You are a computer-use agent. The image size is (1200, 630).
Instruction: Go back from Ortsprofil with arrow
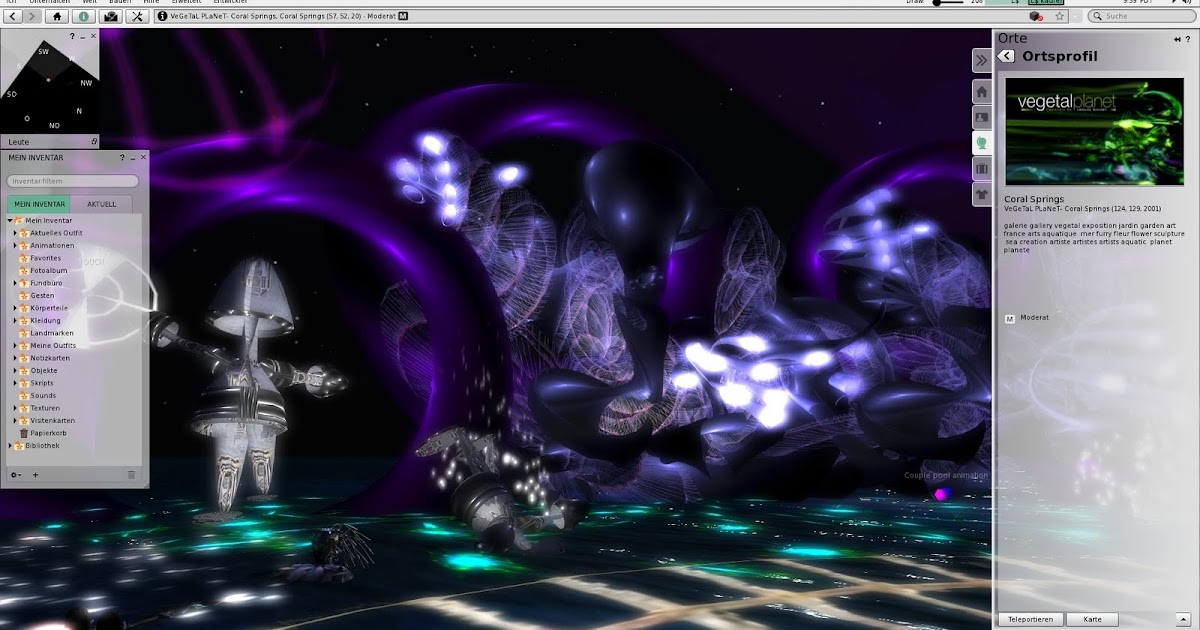click(1006, 57)
